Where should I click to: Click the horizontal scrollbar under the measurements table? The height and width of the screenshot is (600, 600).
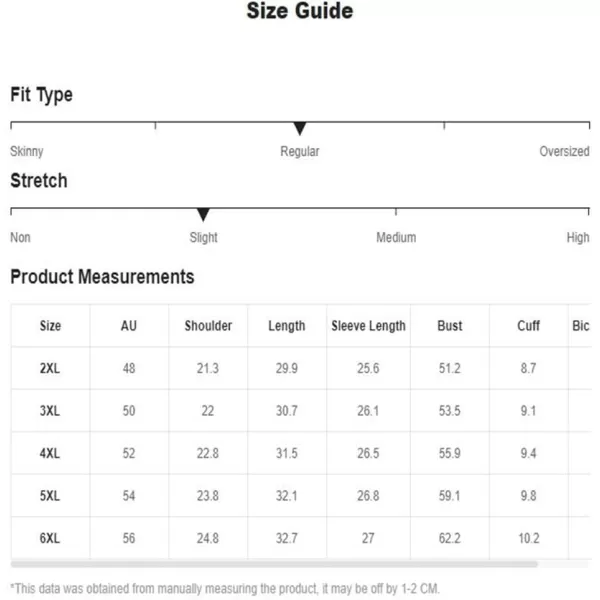274,564
